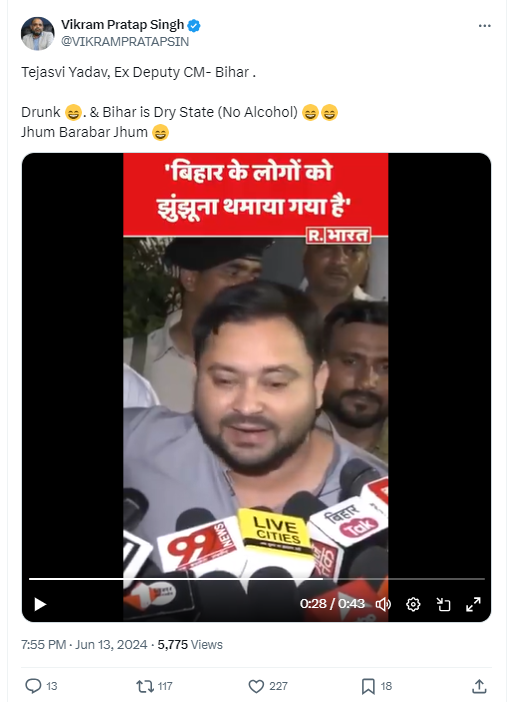Mute the video sound
The width and height of the screenshot is (511, 702).
click(383, 604)
